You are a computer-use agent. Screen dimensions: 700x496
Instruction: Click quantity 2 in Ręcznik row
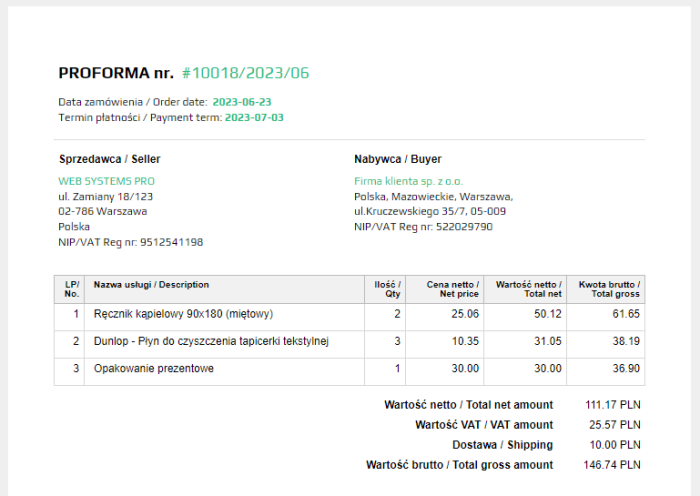[x=397, y=314]
